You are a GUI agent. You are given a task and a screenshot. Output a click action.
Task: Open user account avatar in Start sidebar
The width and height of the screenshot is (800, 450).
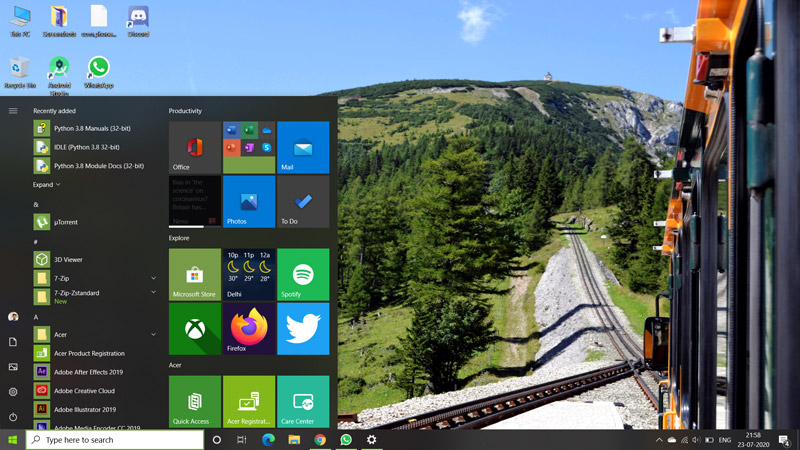point(13,317)
